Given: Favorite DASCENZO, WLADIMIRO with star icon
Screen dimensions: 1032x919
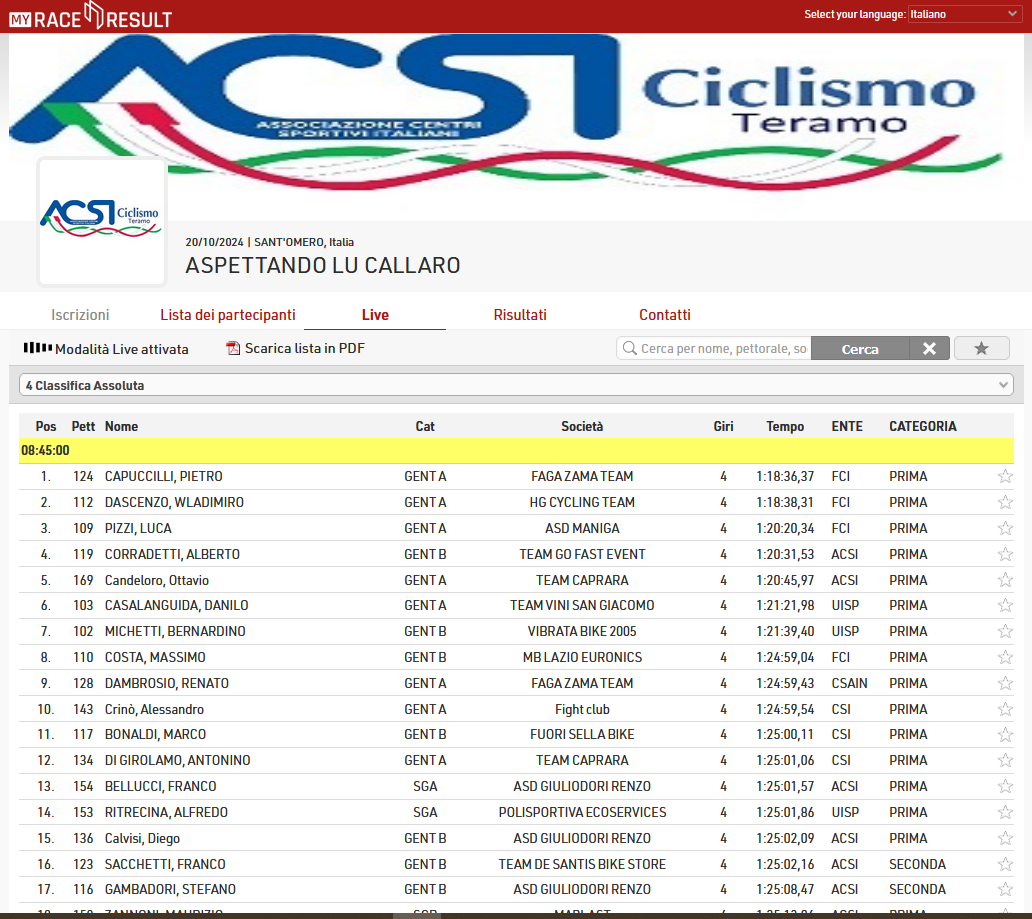Looking at the screenshot, I should [1005, 502].
